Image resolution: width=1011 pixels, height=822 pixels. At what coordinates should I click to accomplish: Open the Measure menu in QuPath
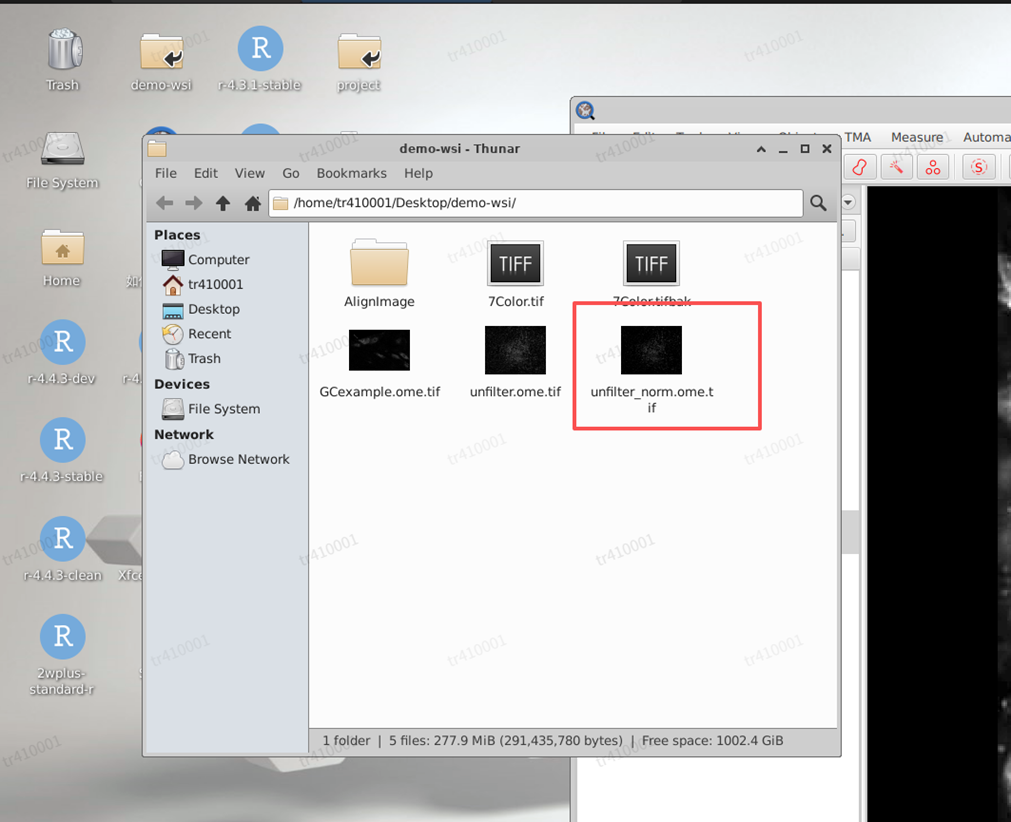click(x=916, y=137)
